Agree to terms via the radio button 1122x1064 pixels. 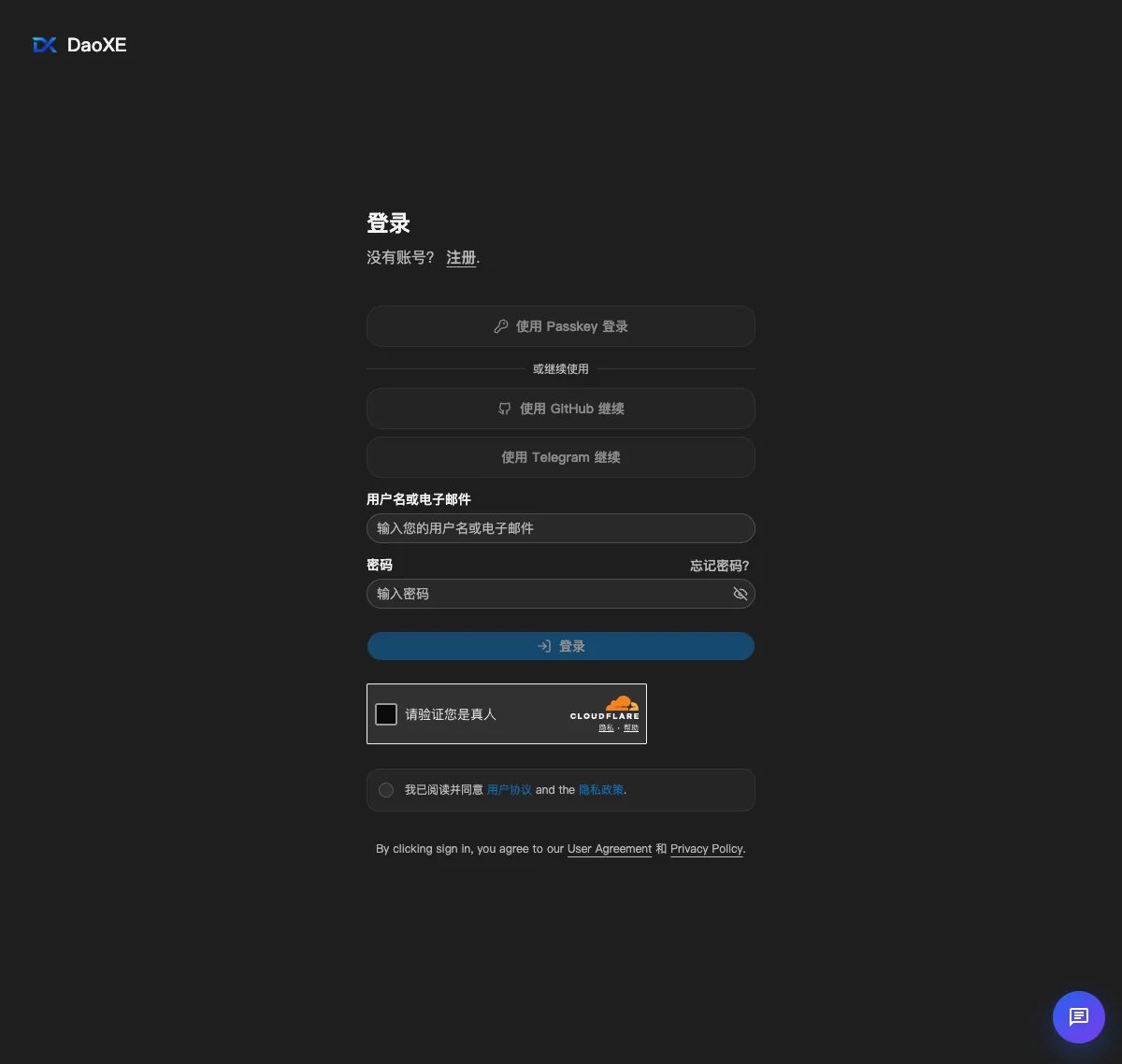tap(386, 790)
